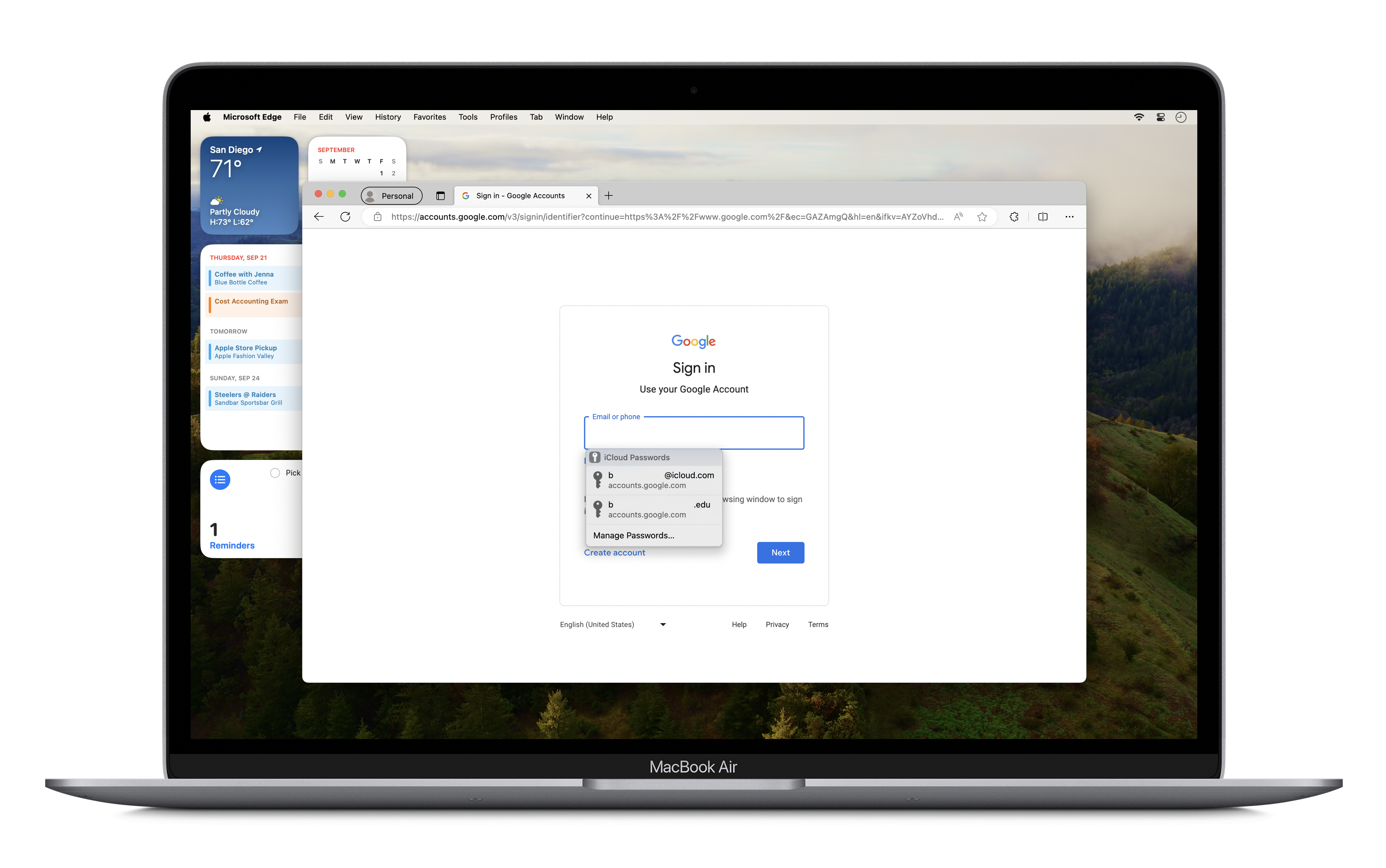The height and width of the screenshot is (868, 1386).
Task: Choose Manage Passwords... in iCloud popup
Action: [x=633, y=535]
